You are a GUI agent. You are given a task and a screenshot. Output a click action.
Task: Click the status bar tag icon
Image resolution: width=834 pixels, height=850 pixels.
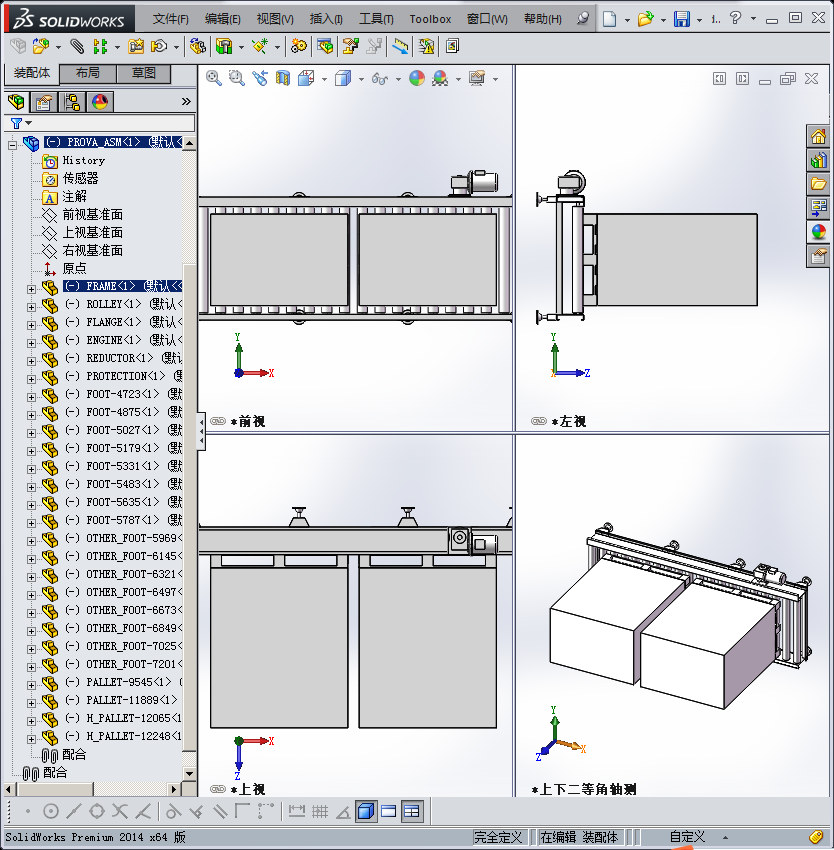pos(816,838)
